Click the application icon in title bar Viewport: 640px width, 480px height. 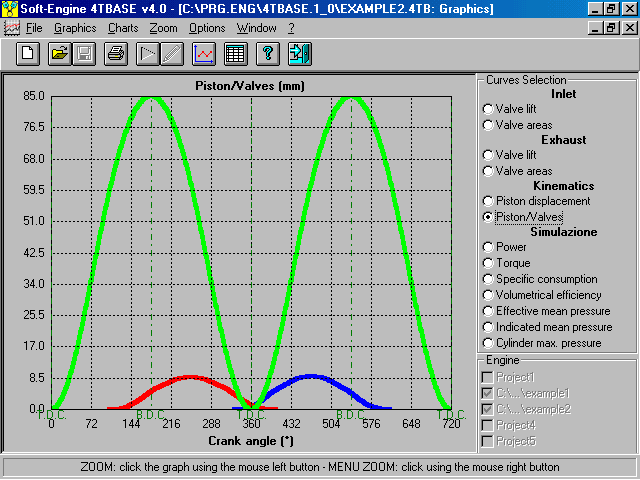click(10, 9)
